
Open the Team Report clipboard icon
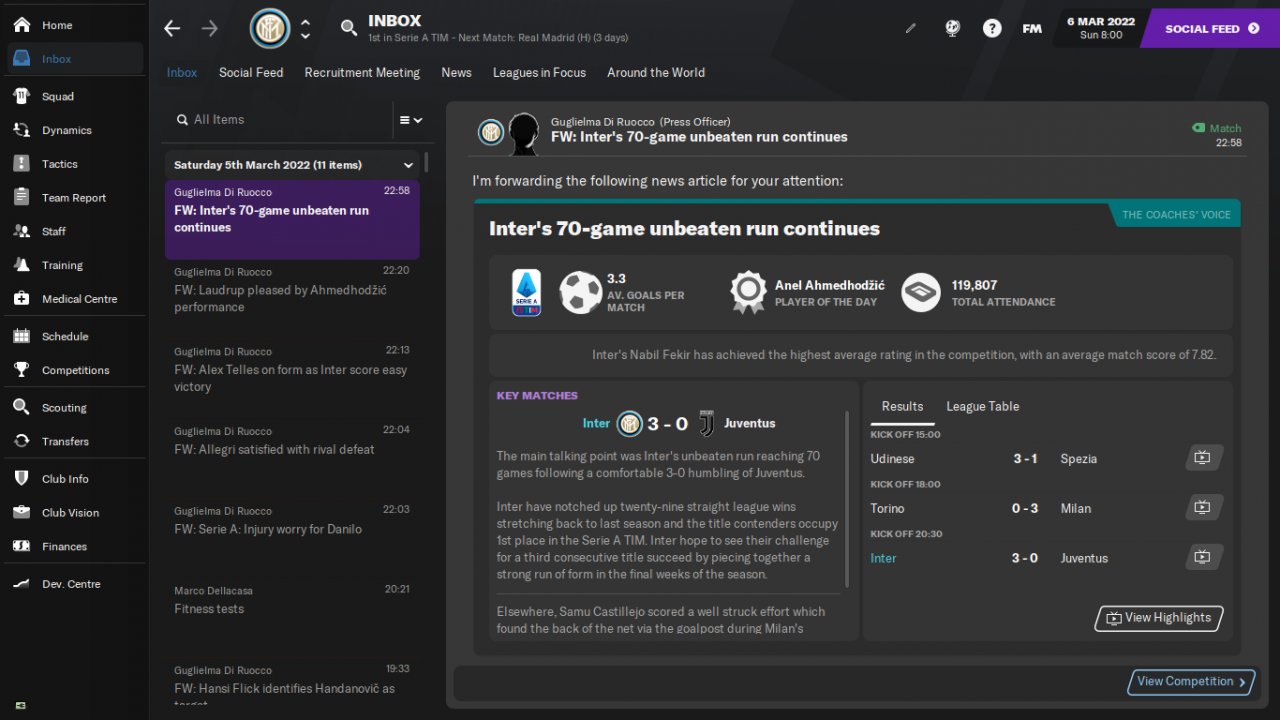coord(21,197)
